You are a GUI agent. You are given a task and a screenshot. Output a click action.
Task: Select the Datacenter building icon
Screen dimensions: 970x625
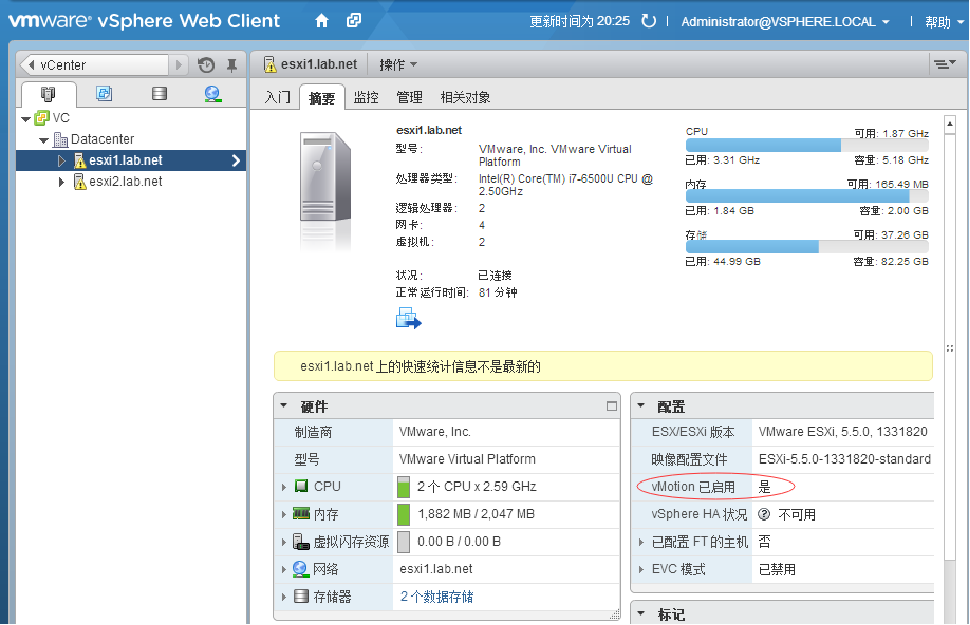(61, 140)
